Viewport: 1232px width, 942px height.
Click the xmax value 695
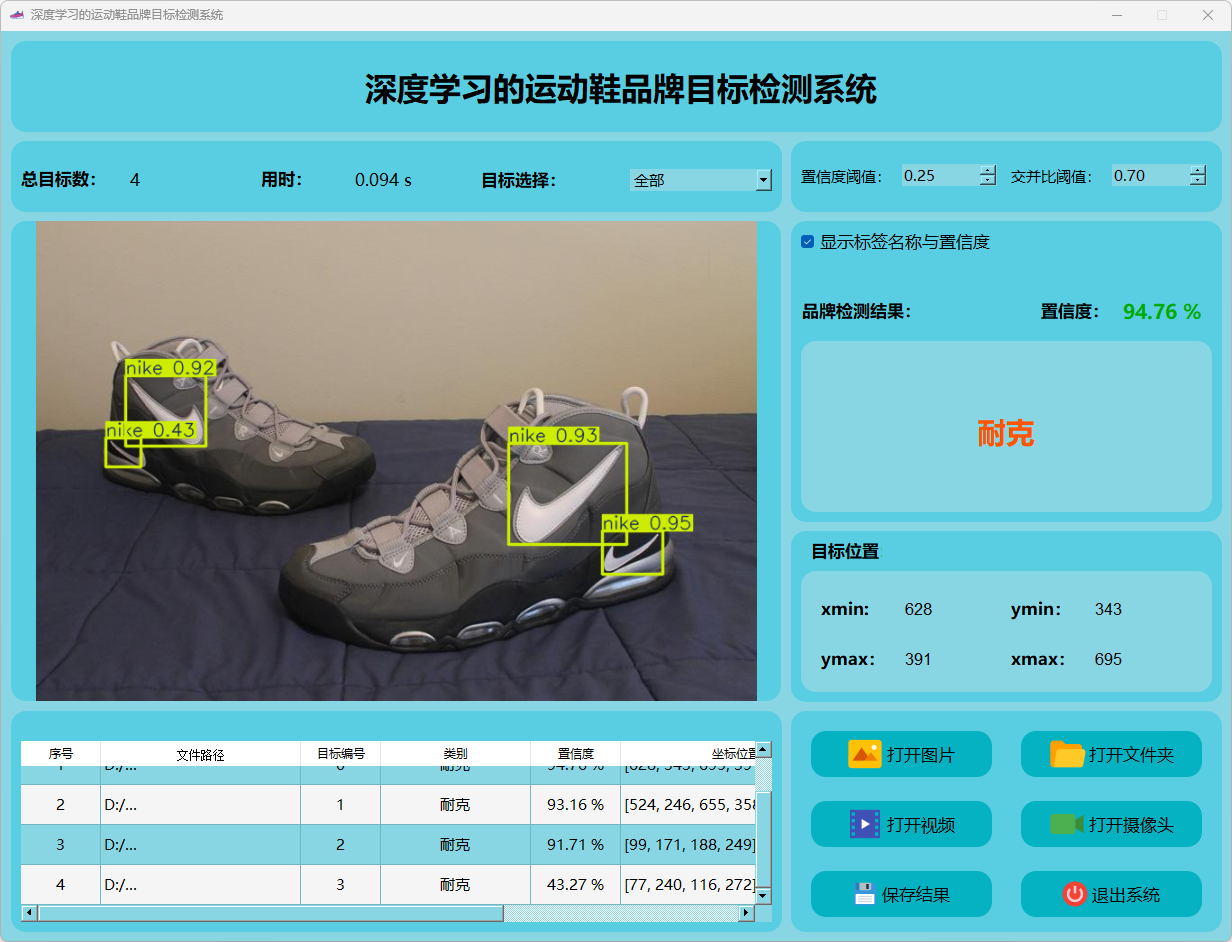[1108, 659]
